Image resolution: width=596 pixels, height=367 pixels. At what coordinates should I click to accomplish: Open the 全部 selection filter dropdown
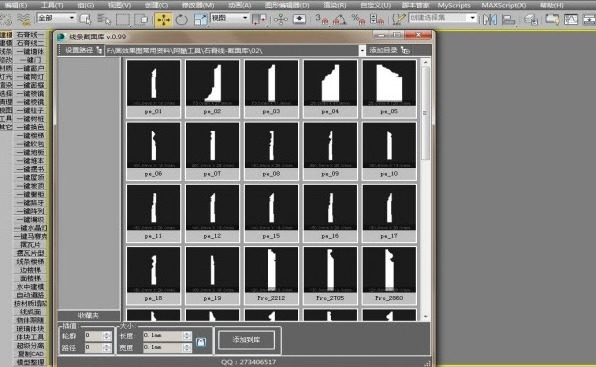tap(56, 18)
